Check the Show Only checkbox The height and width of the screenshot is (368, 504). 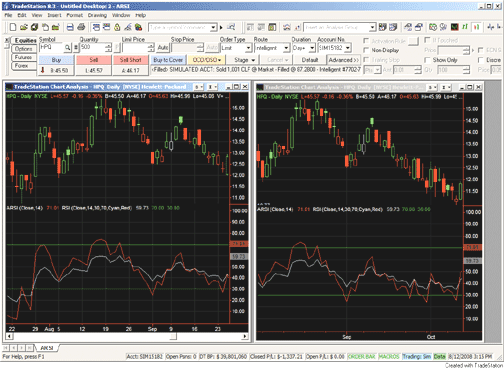(x=427, y=60)
